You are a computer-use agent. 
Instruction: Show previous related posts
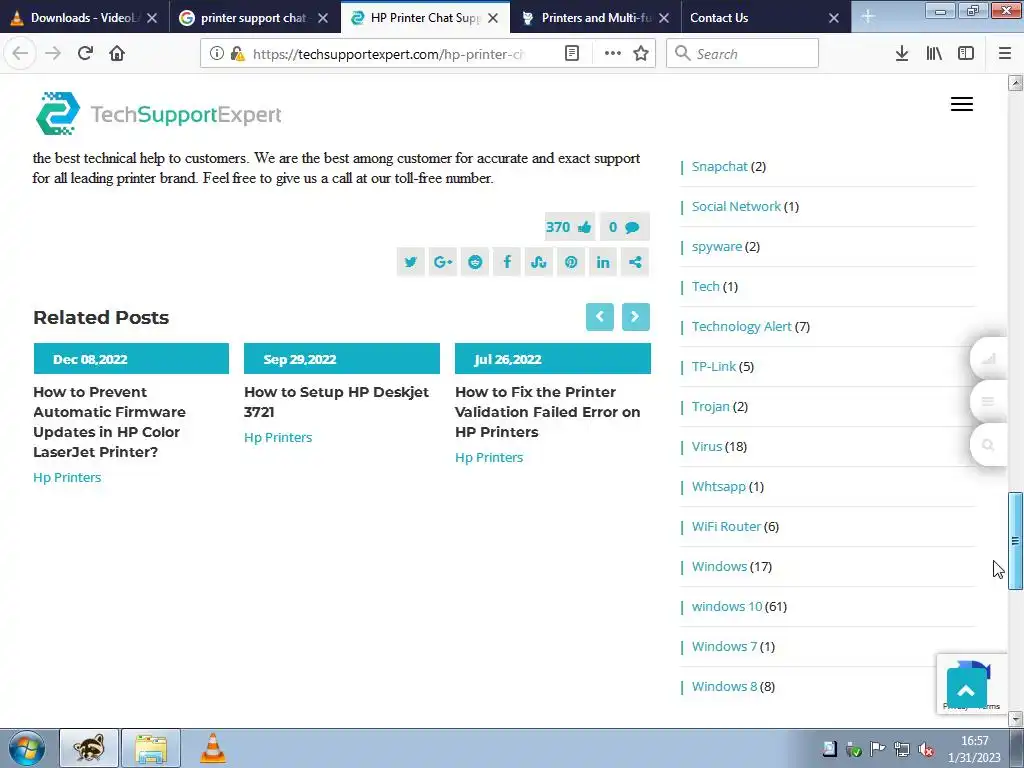click(600, 317)
